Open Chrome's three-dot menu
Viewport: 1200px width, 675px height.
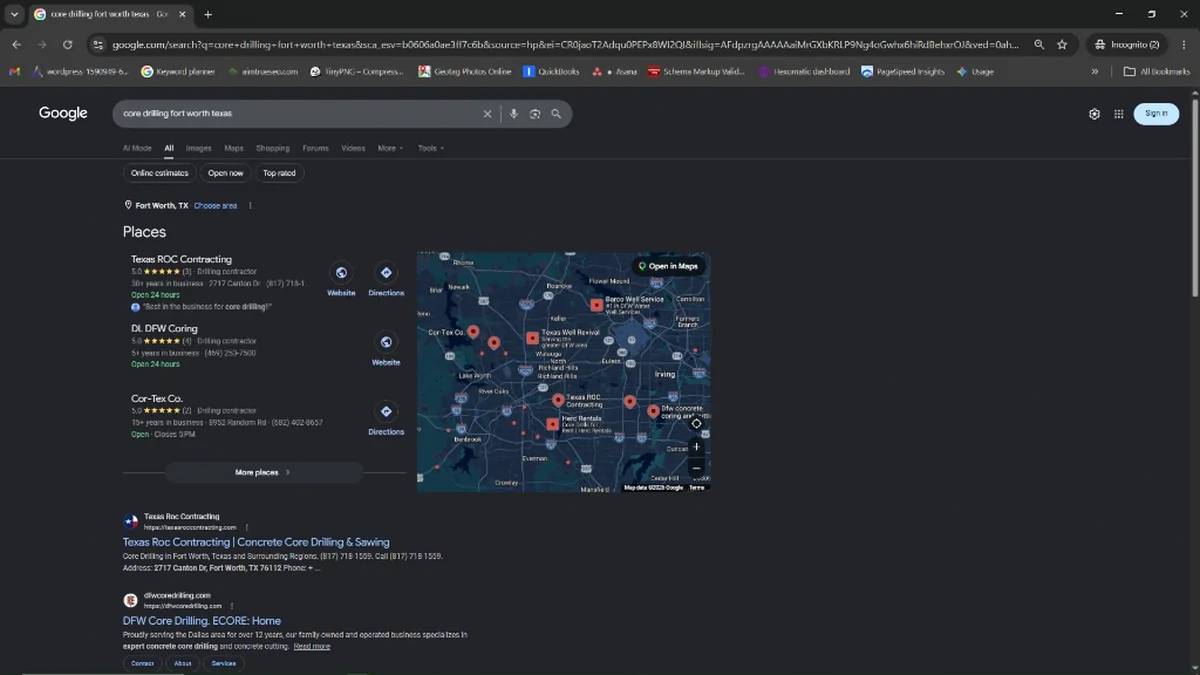click(x=1184, y=44)
